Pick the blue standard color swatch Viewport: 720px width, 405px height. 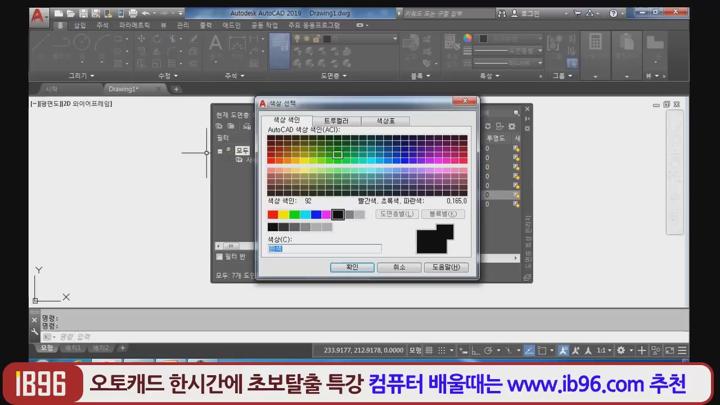pos(316,214)
